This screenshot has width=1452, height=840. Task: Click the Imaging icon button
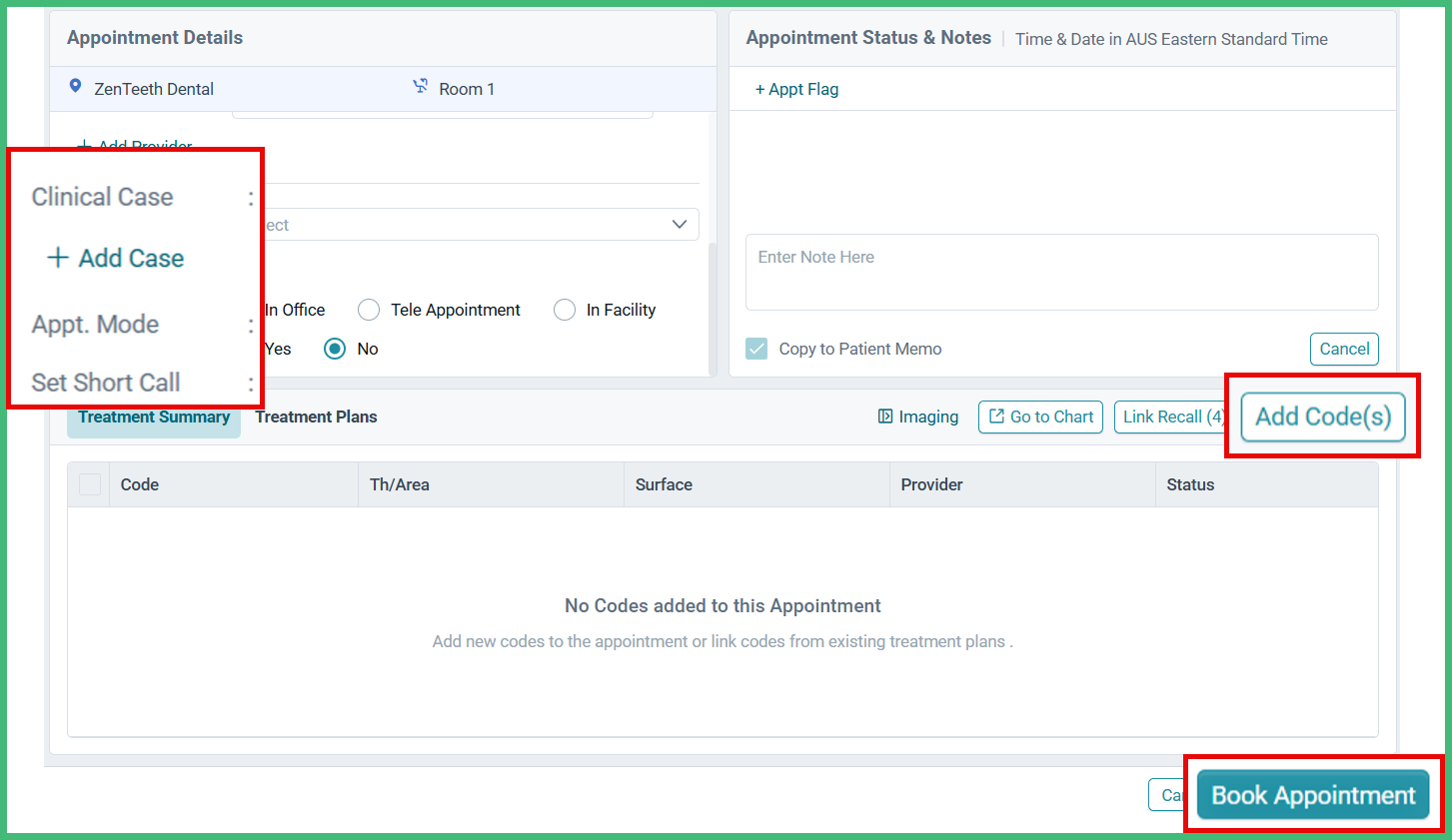click(918, 417)
